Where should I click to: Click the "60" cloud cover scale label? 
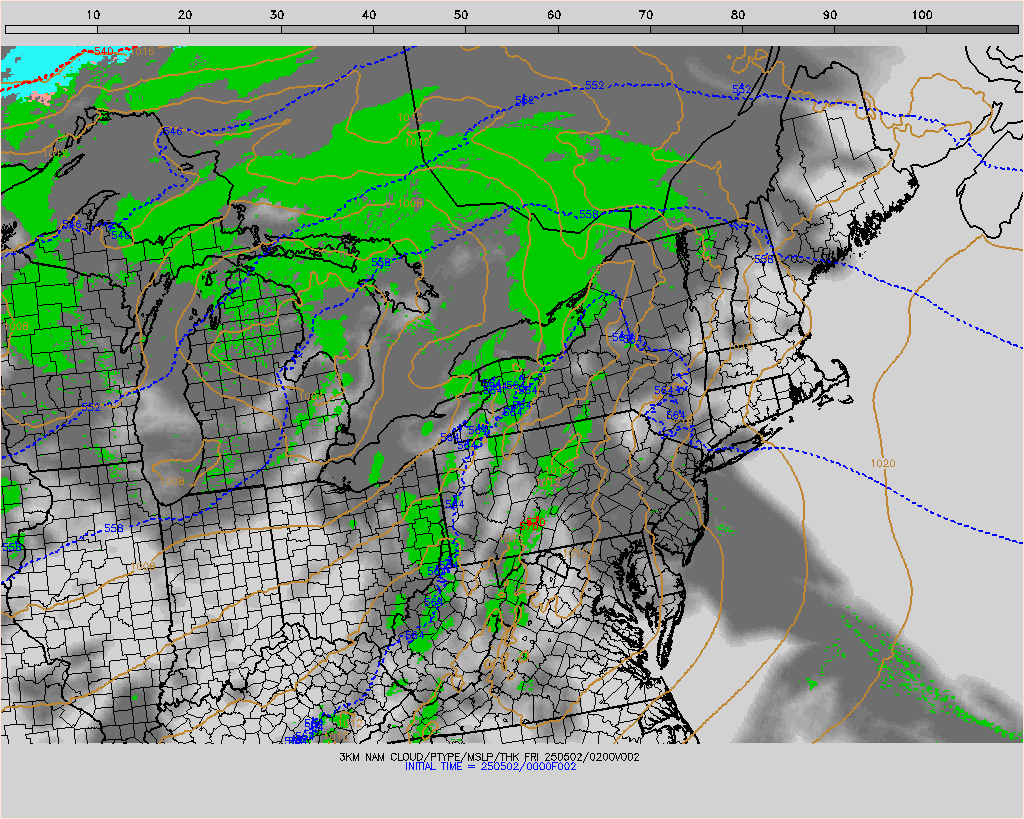[x=554, y=15]
